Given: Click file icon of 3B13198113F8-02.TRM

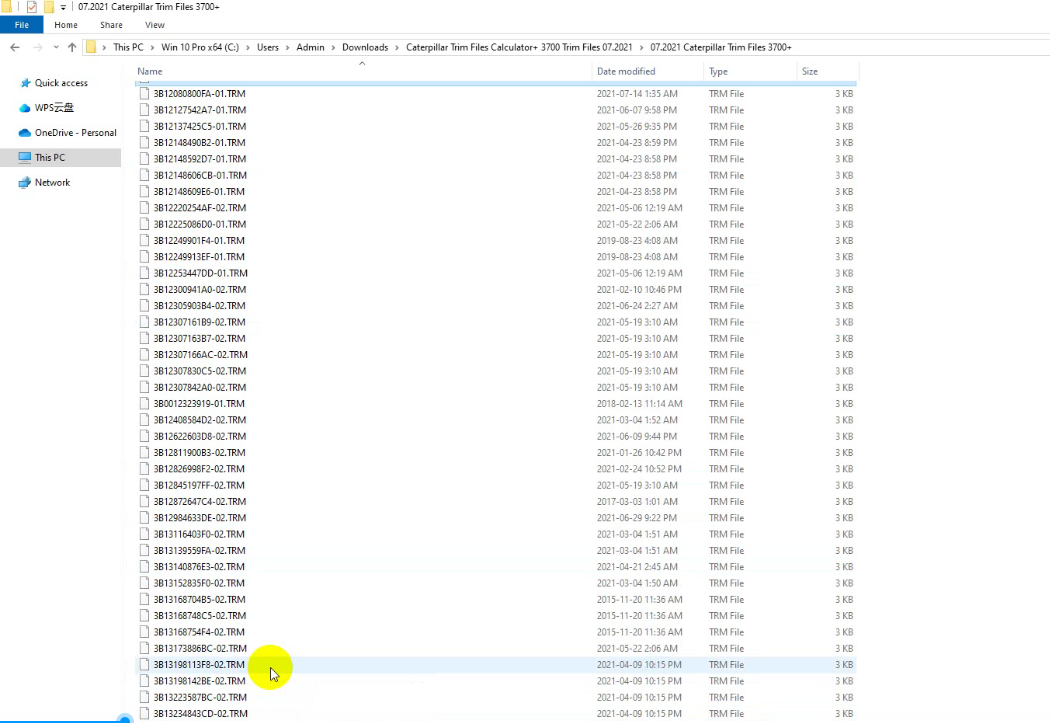Looking at the screenshot, I should coord(144,665).
